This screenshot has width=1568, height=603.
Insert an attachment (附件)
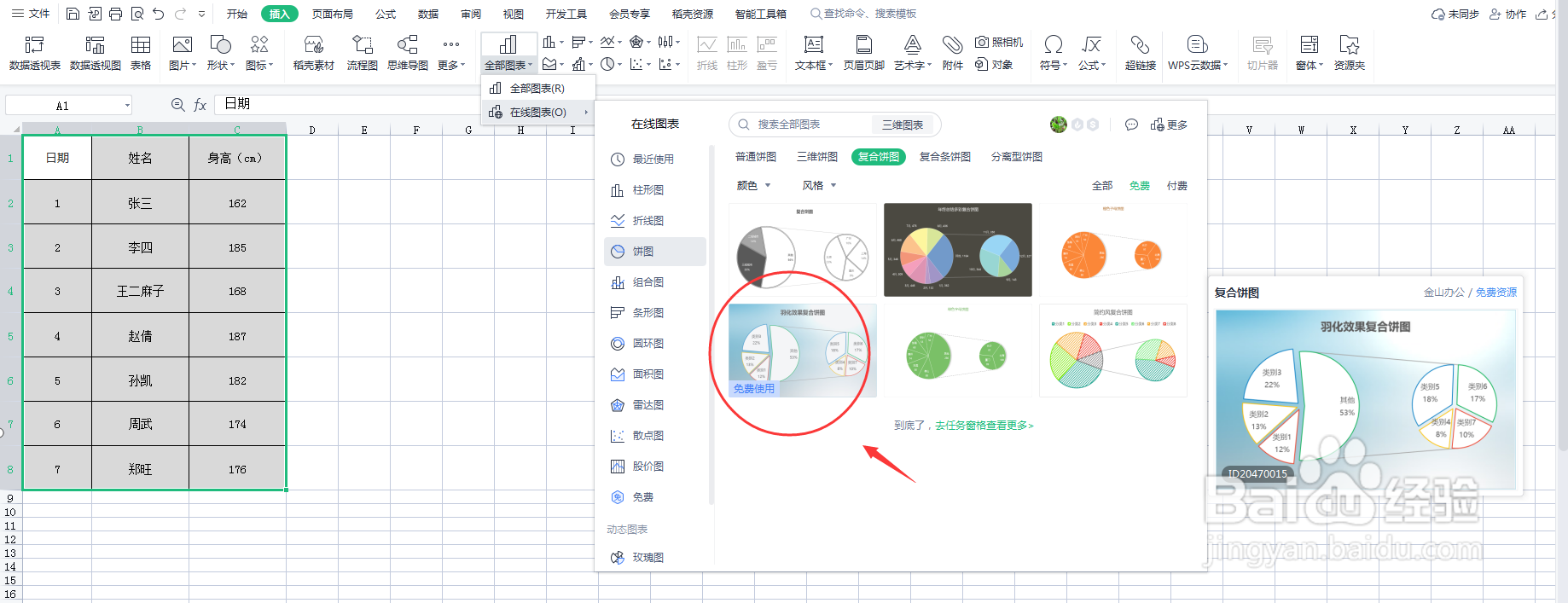pyautogui.click(x=953, y=53)
